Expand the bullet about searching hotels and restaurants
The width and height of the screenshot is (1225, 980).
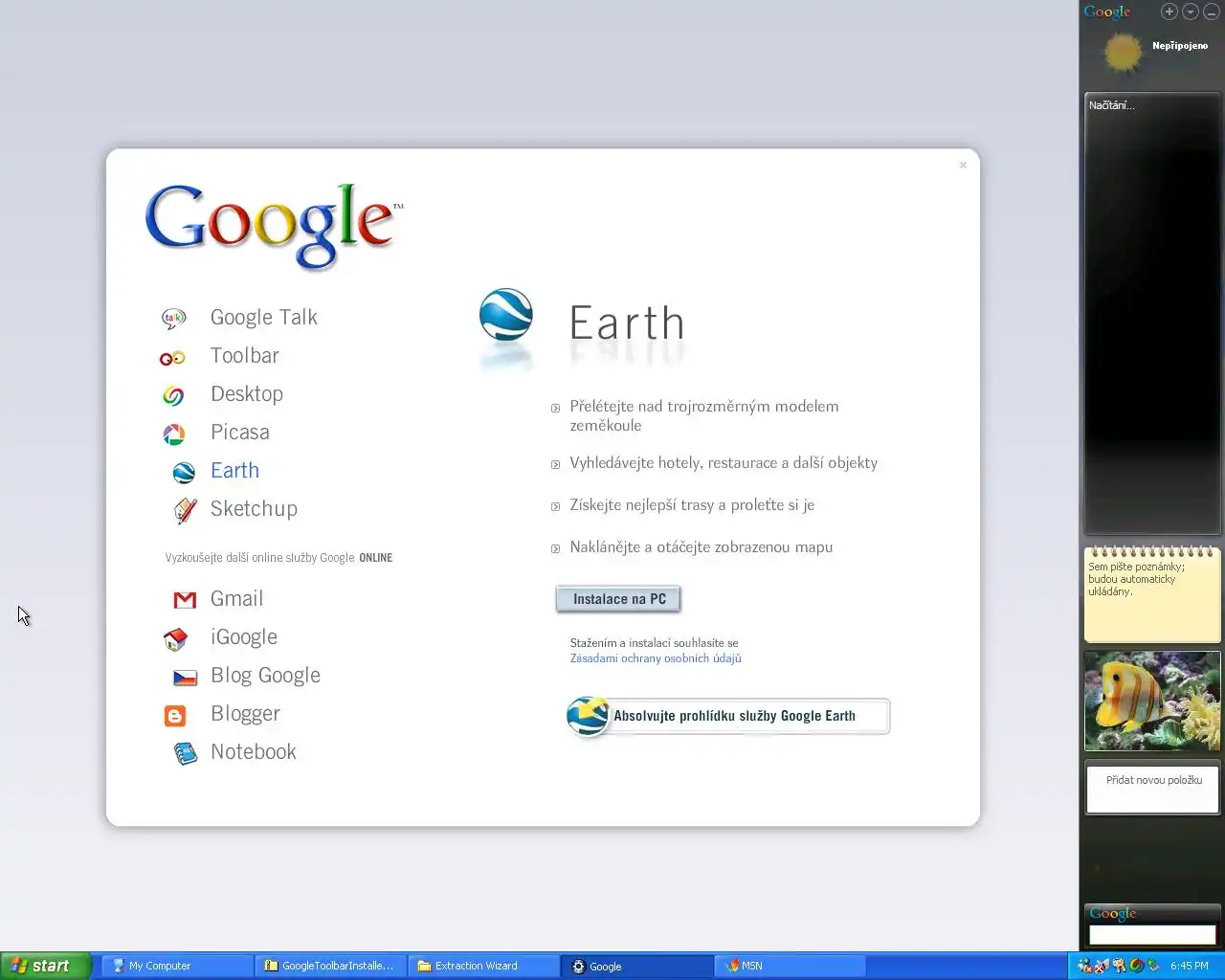coord(555,465)
